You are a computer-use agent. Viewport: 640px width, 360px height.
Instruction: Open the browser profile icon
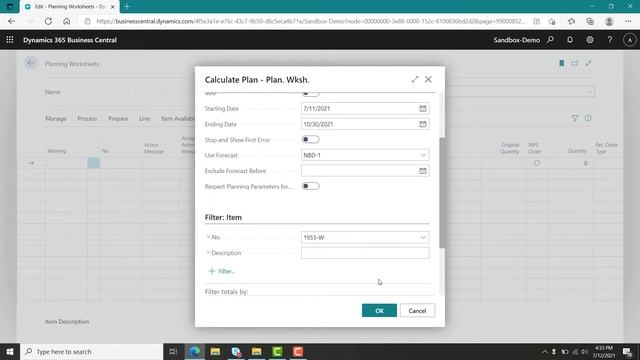click(x=609, y=21)
